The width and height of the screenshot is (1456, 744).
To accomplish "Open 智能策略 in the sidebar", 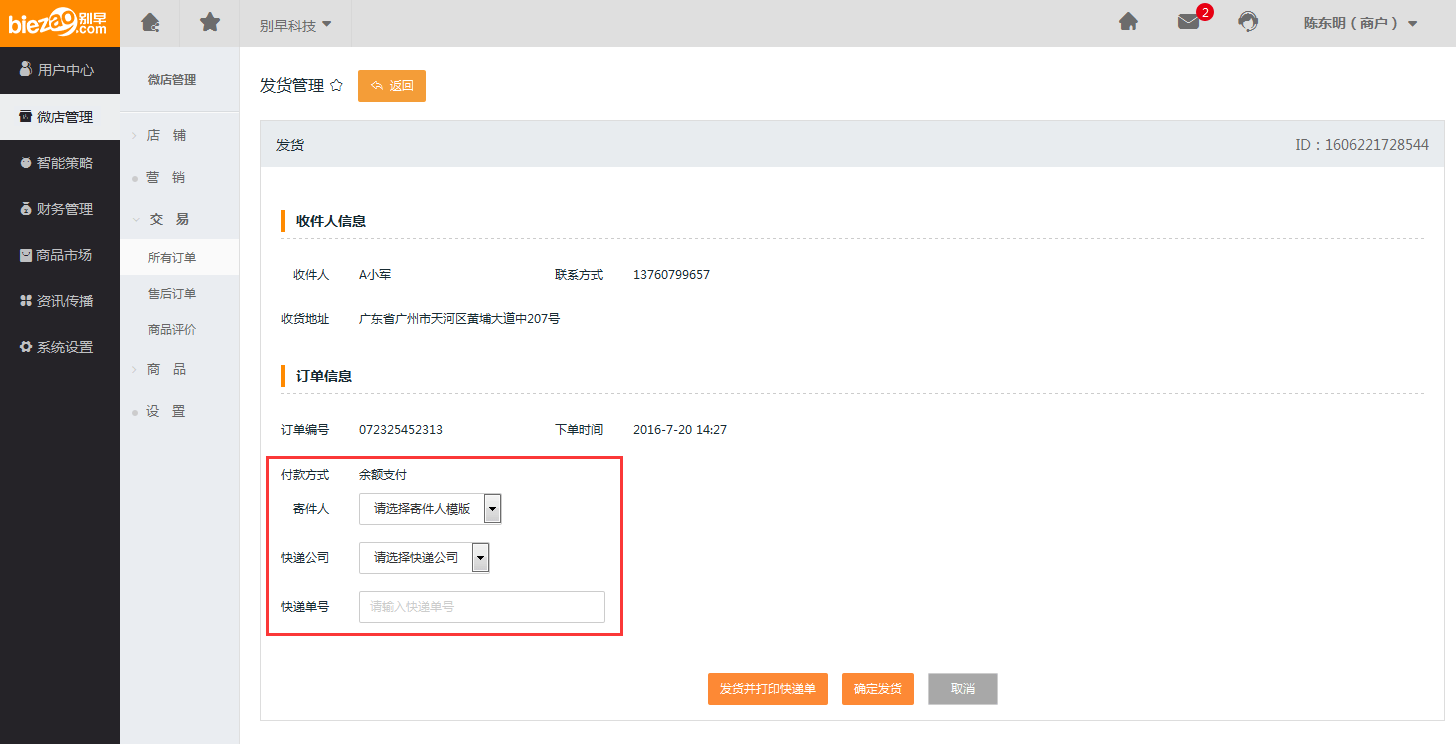I will (x=60, y=163).
